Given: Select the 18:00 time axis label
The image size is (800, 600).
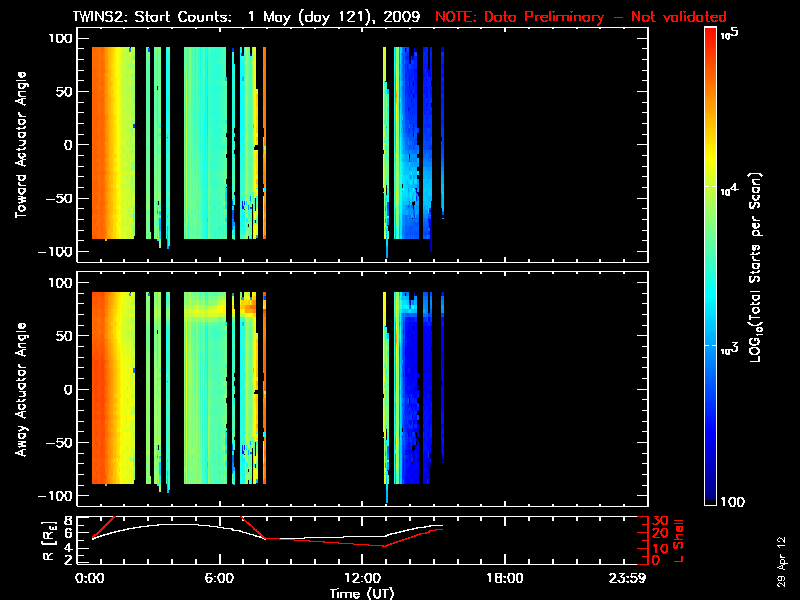Looking at the screenshot, I should pyautogui.click(x=504, y=579).
